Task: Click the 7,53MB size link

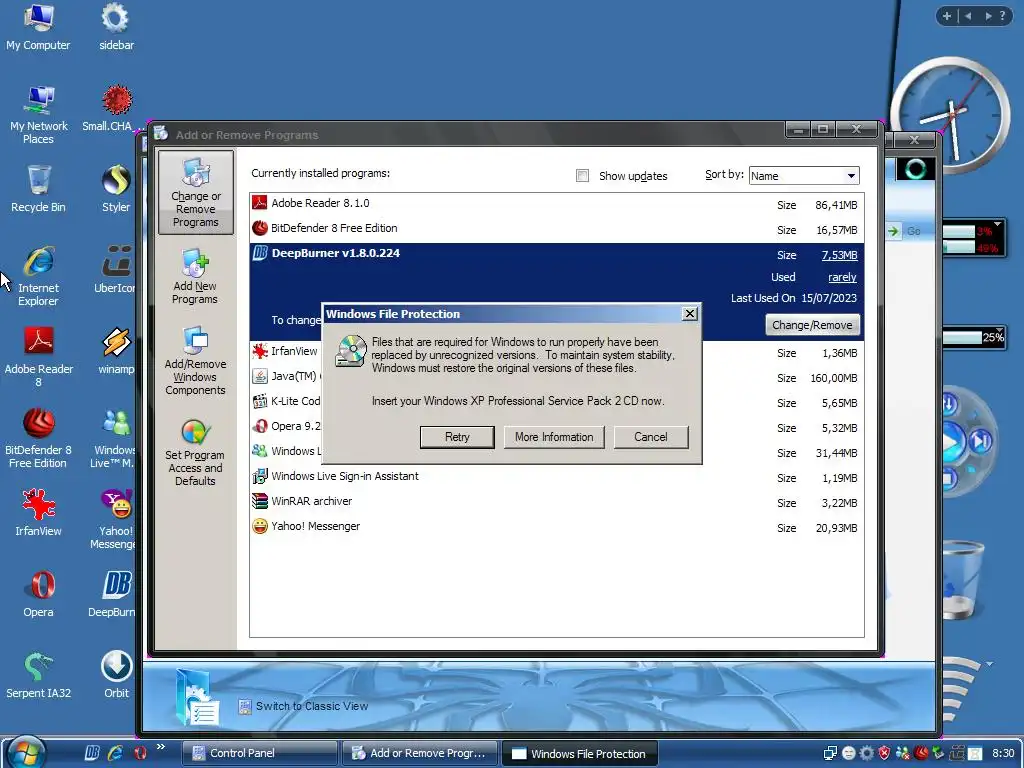Action: (839, 255)
